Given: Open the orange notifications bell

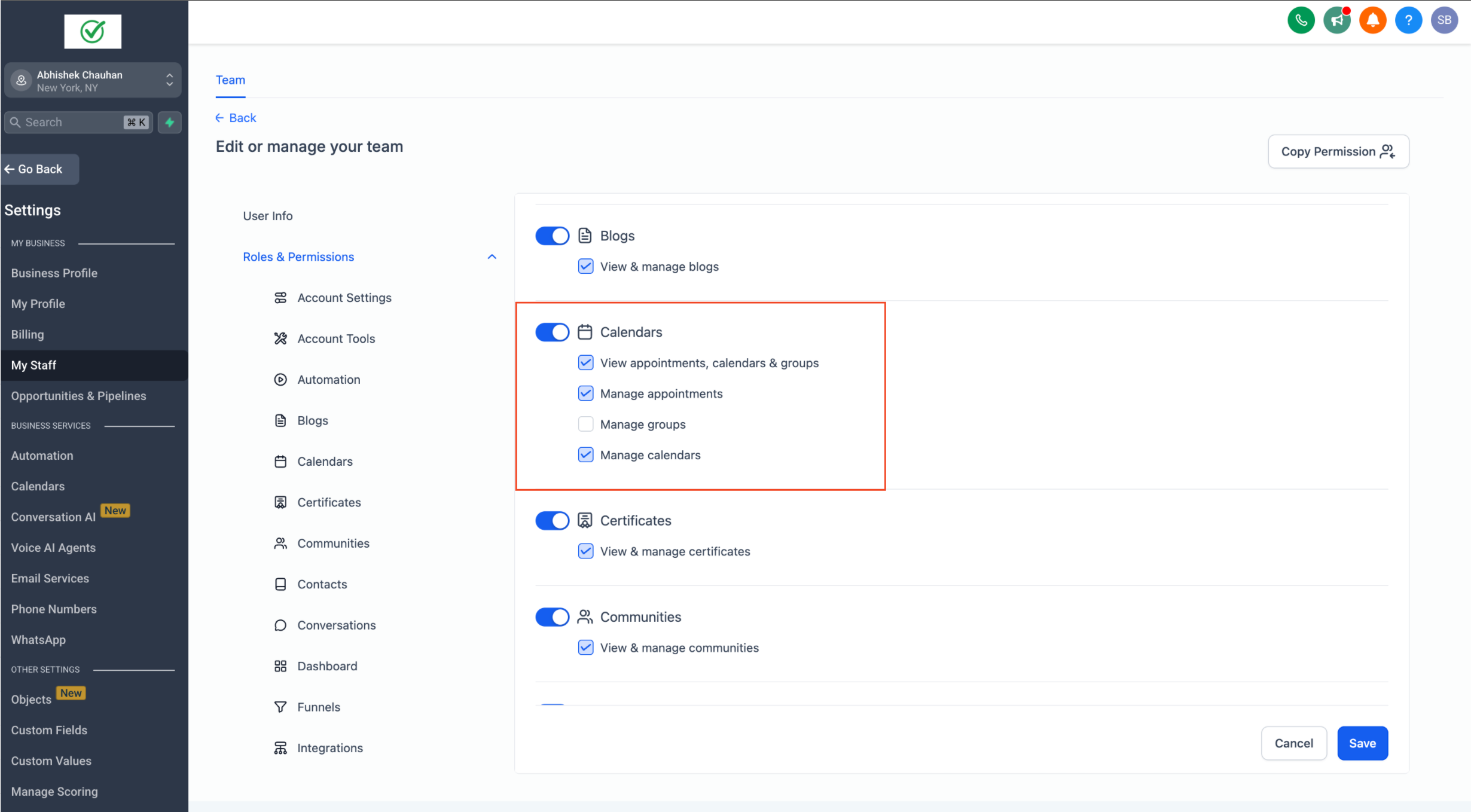Looking at the screenshot, I should click(x=1372, y=20).
